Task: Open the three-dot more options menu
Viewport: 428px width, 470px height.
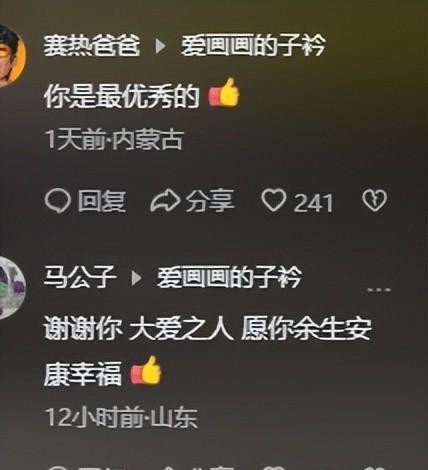Action: [x=379, y=290]
